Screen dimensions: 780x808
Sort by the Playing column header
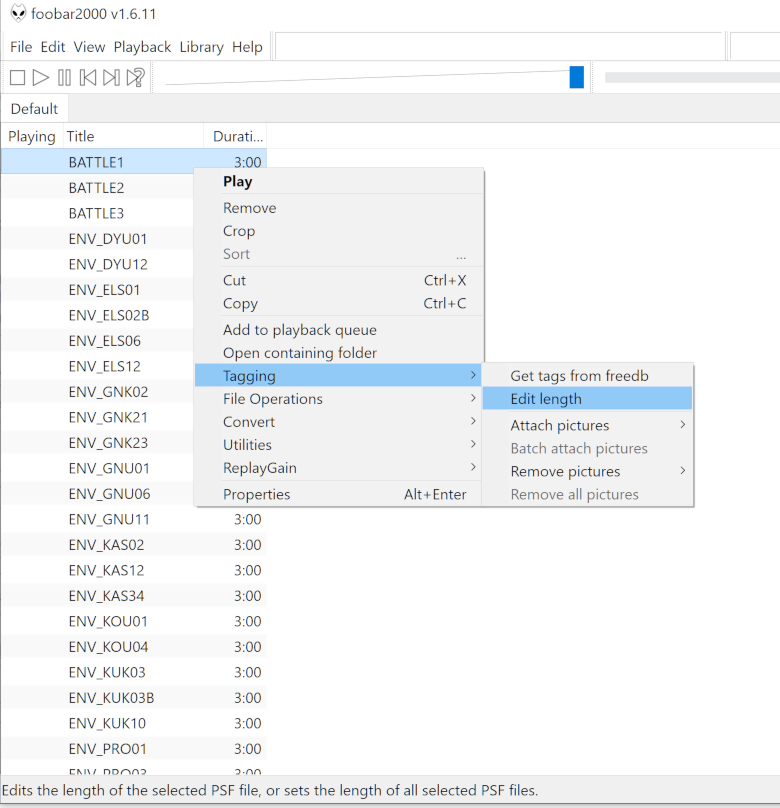[32, 137]
